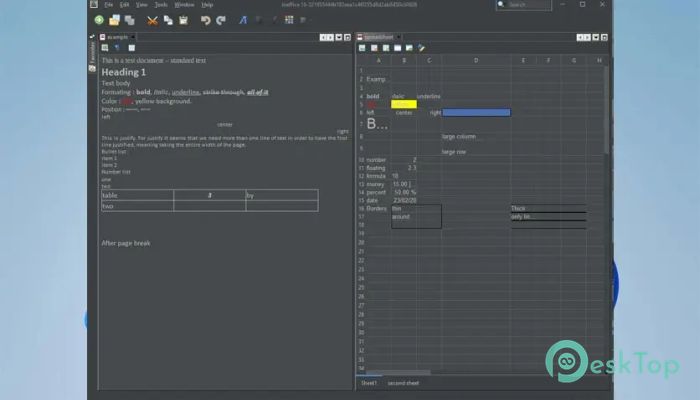Undo the last action

pos(205,20)
